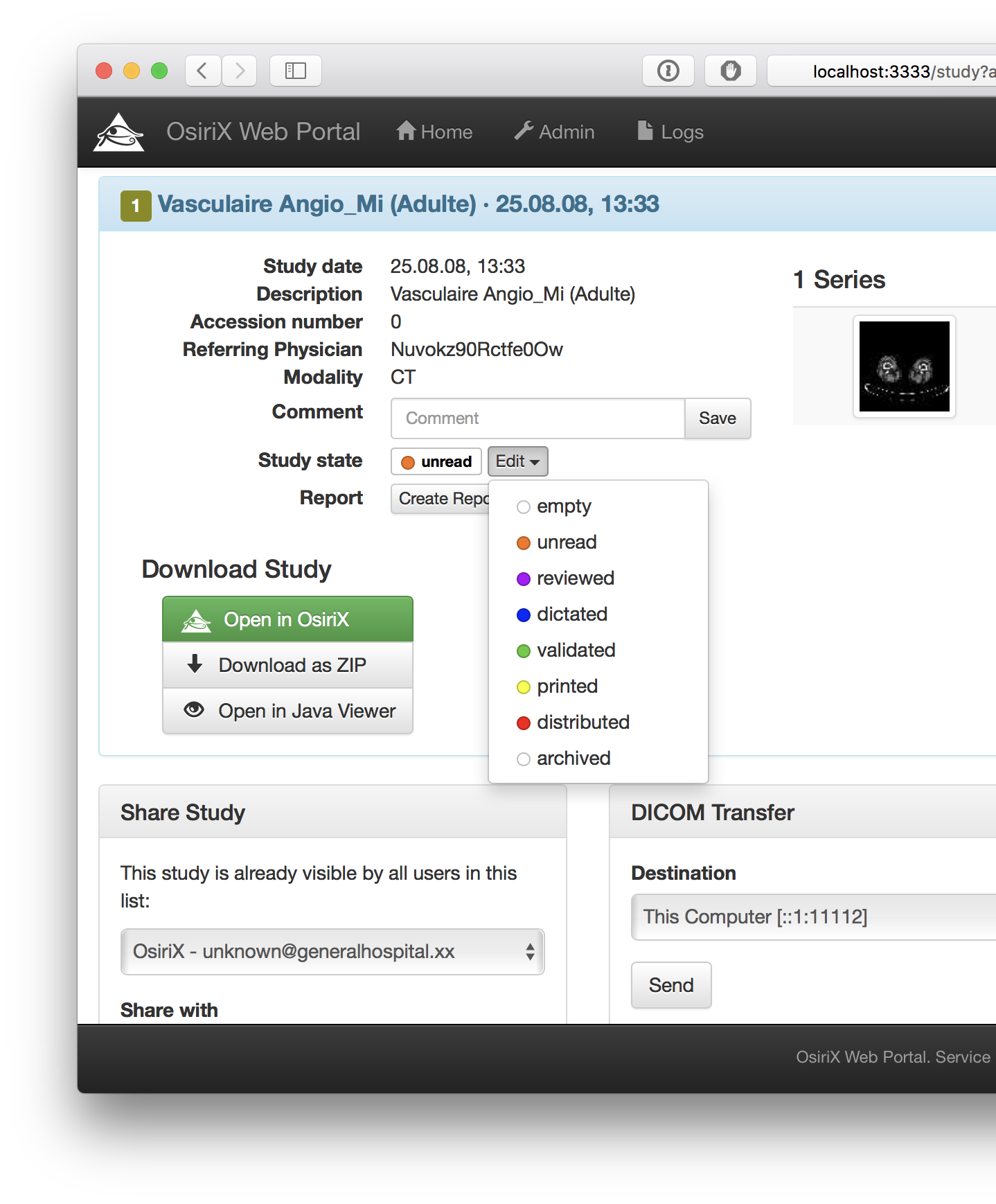Click the browser address bar

pos(882,71)
